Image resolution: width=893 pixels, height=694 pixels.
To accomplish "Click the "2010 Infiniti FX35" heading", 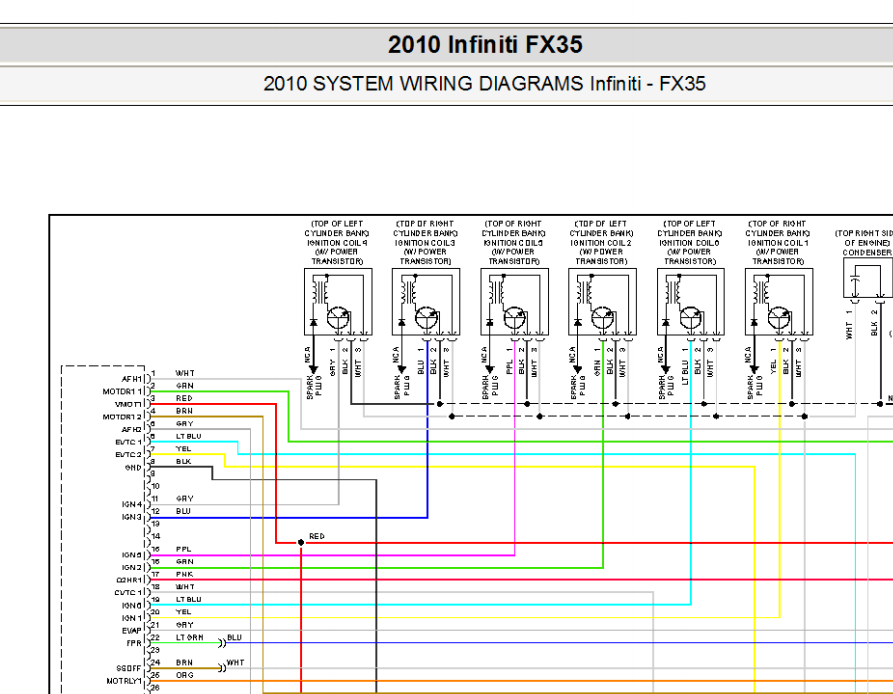I will click(x=485, y=44).
